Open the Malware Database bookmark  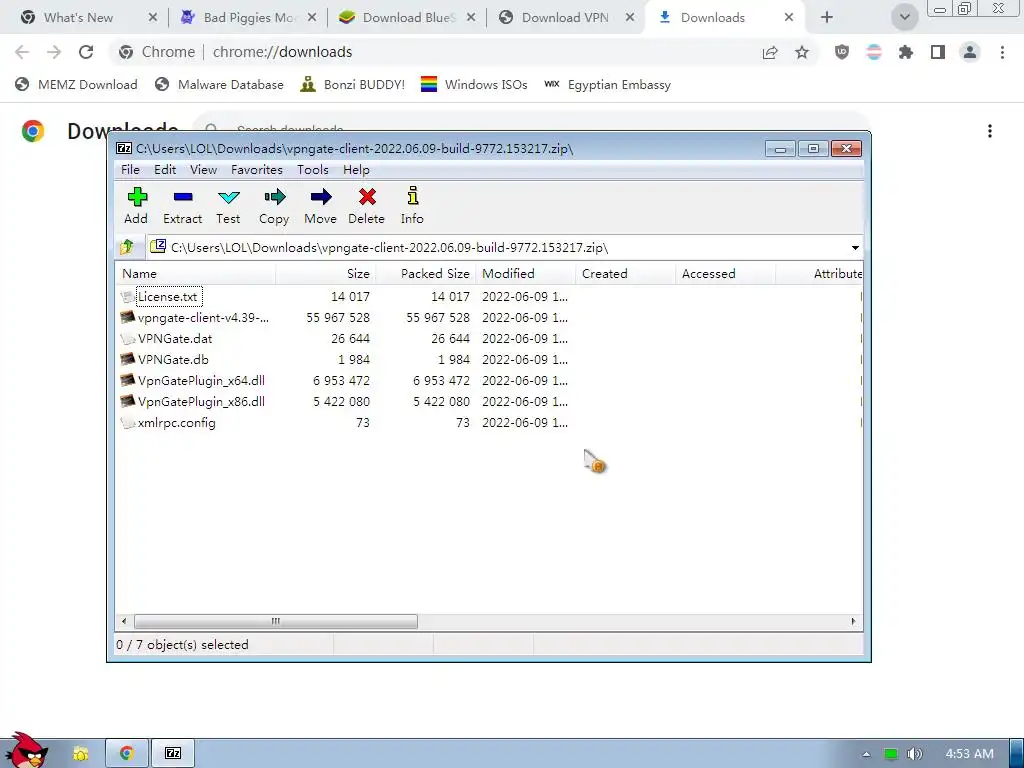[219, 85]
